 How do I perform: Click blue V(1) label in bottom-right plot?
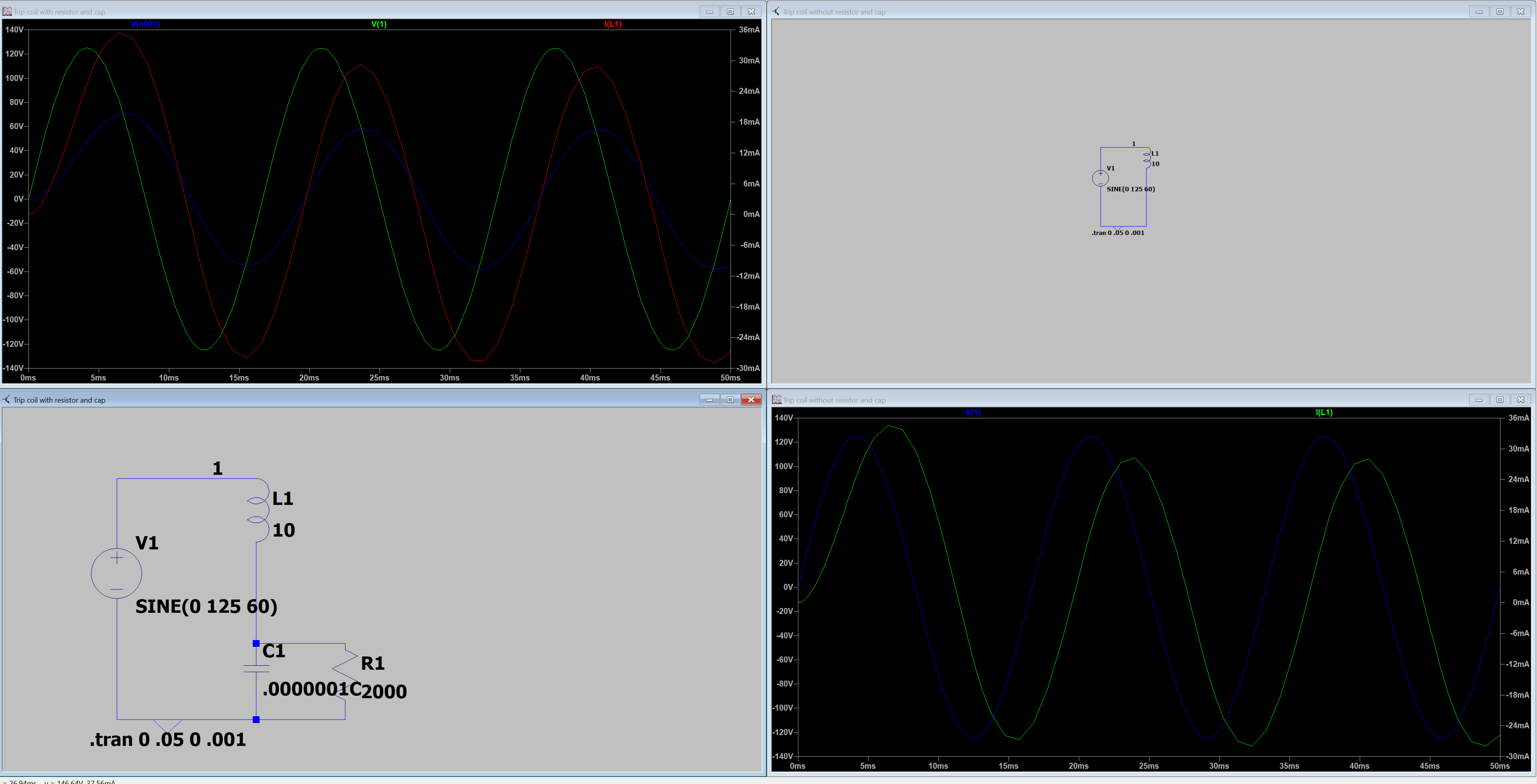tap(973, 413)
